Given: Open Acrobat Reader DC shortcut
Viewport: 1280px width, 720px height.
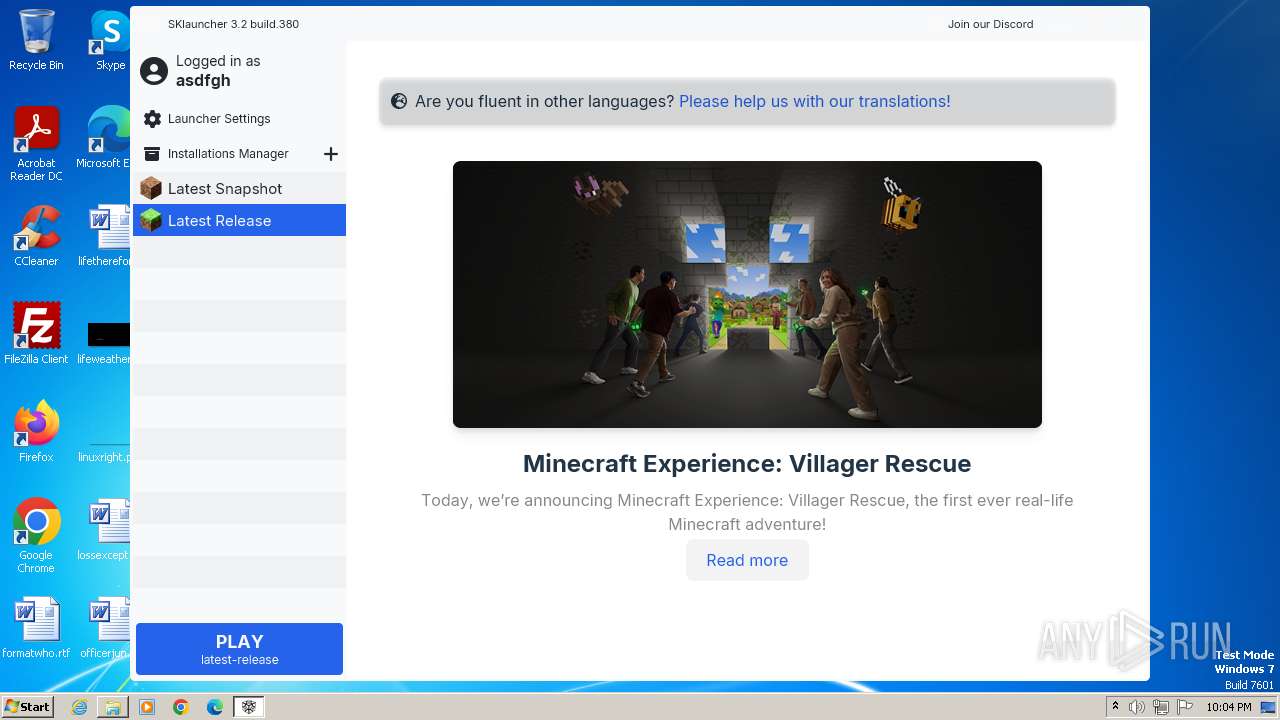Looking at the screenshot, I should point(36,144).
